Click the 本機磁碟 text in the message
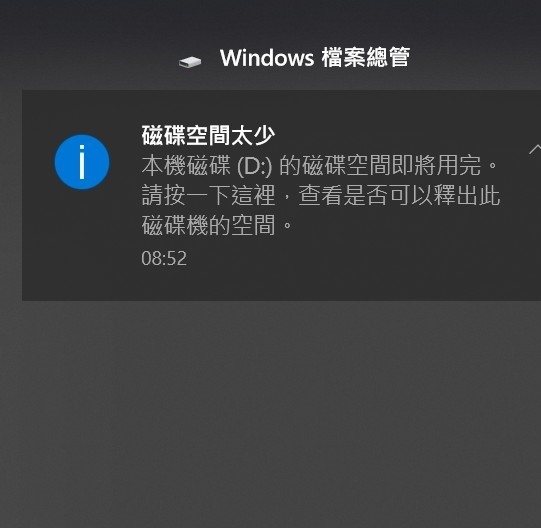 186,166
